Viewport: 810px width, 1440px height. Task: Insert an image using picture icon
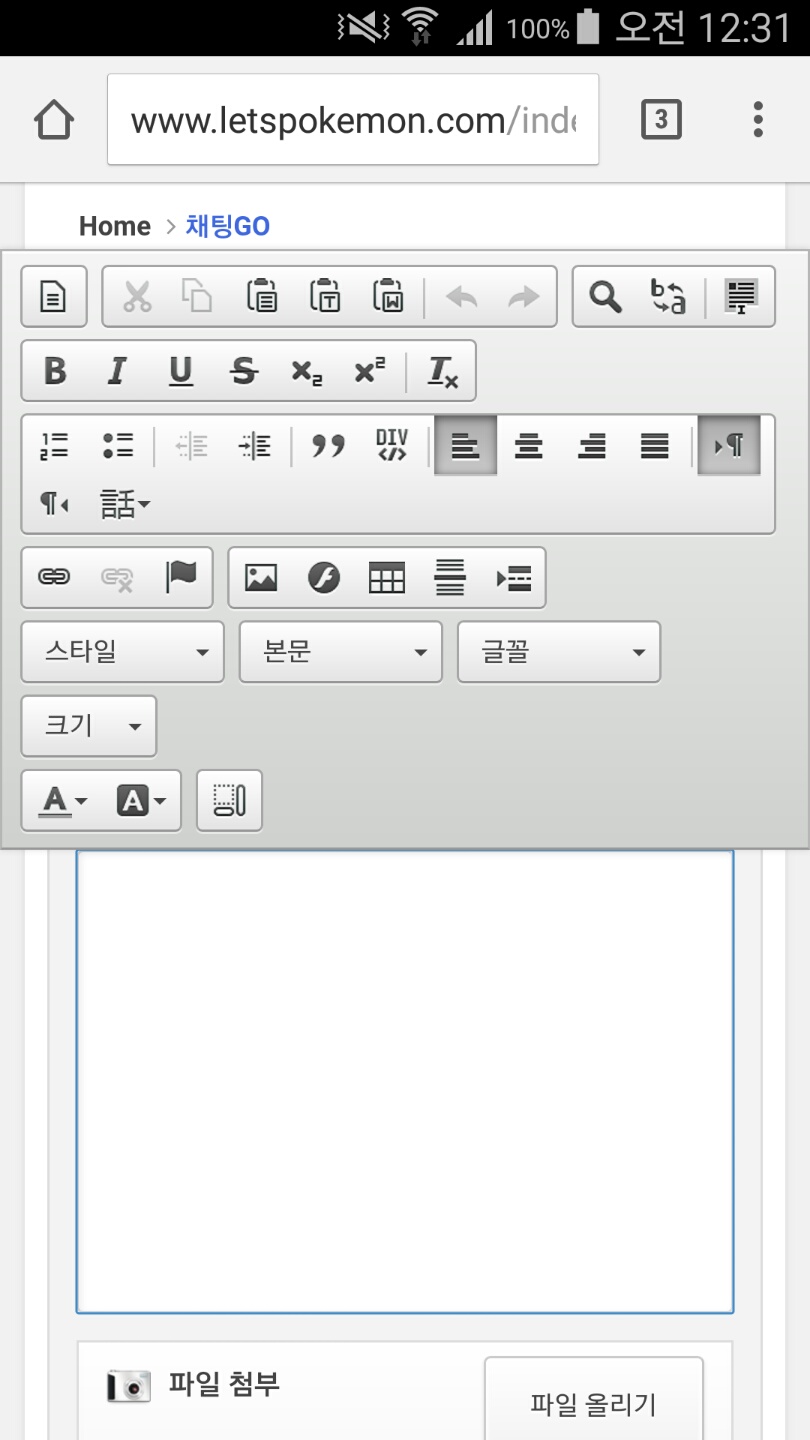261,578
